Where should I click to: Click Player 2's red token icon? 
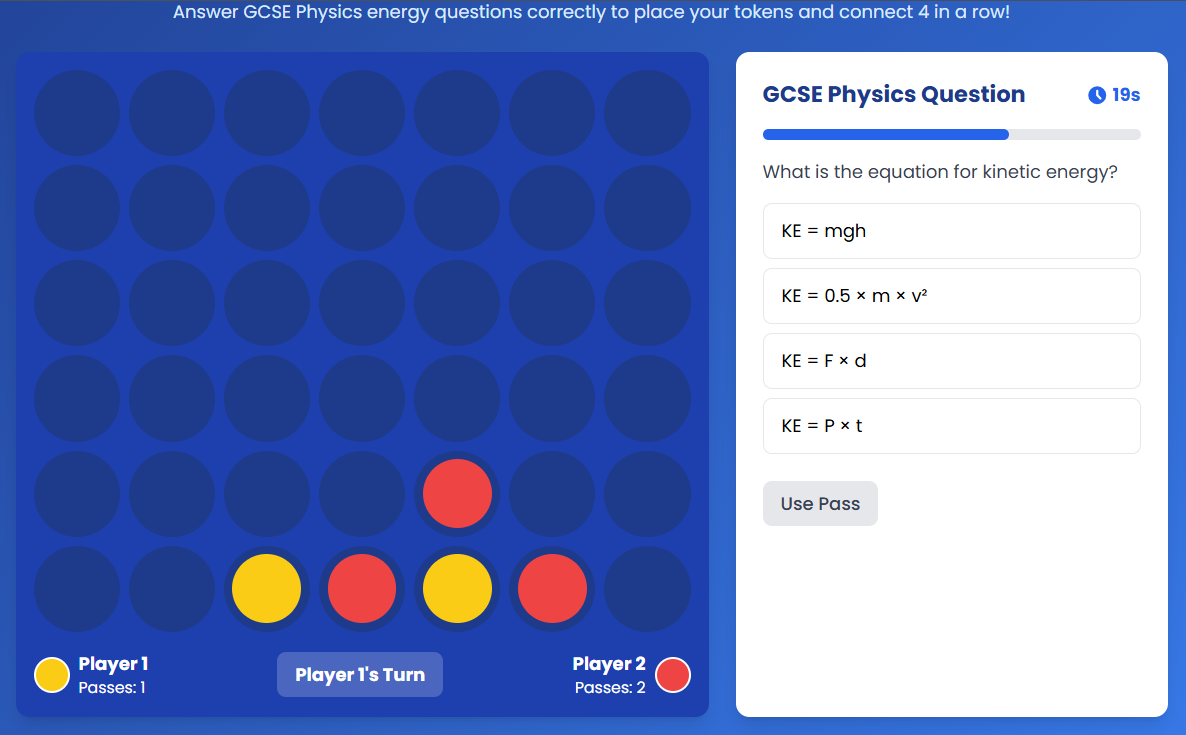[672, 675]
